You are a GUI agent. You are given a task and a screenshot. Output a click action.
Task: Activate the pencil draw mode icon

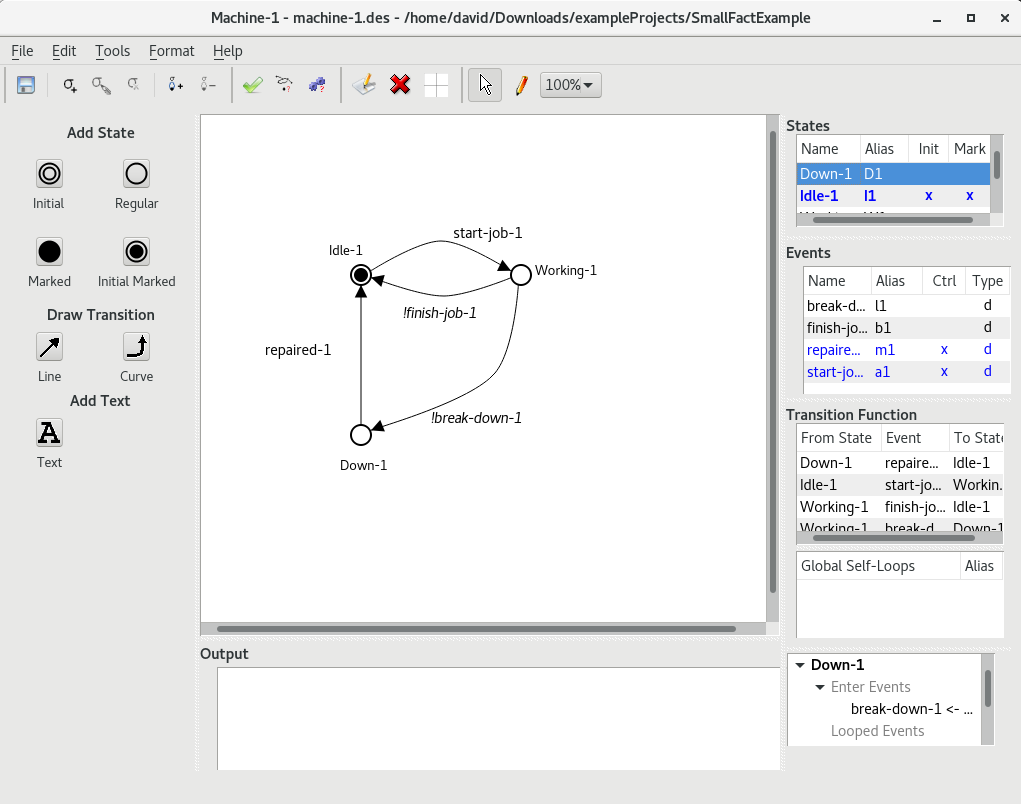[x=521, y=85]
